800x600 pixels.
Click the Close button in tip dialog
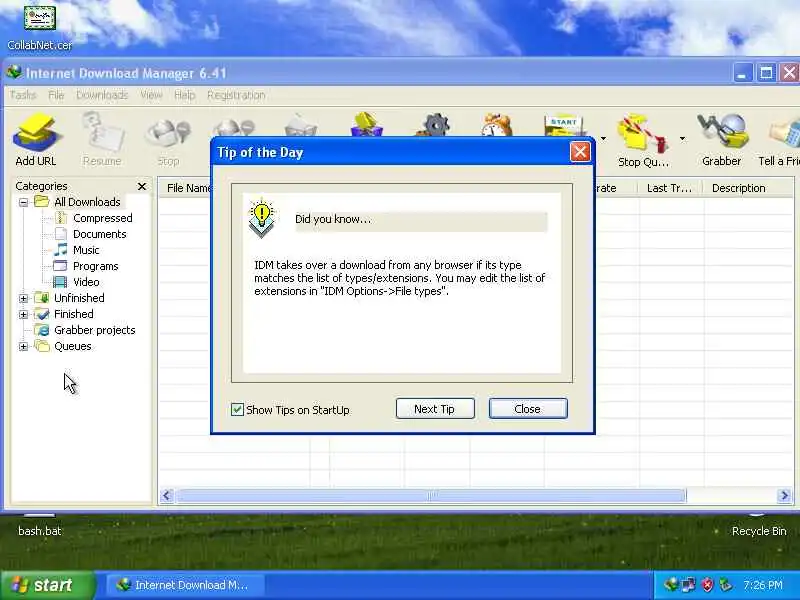[x=528, y=409]
